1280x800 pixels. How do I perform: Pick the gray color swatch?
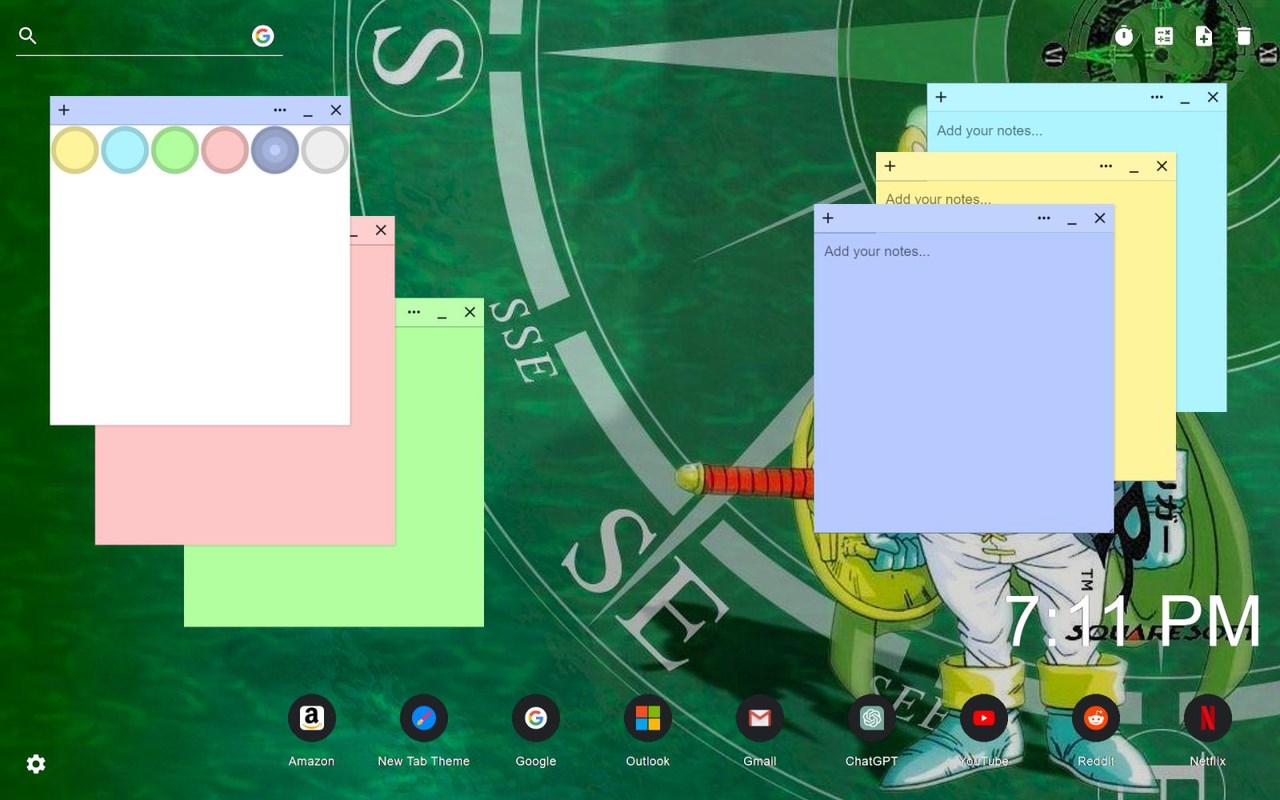[x=325, y=150]
